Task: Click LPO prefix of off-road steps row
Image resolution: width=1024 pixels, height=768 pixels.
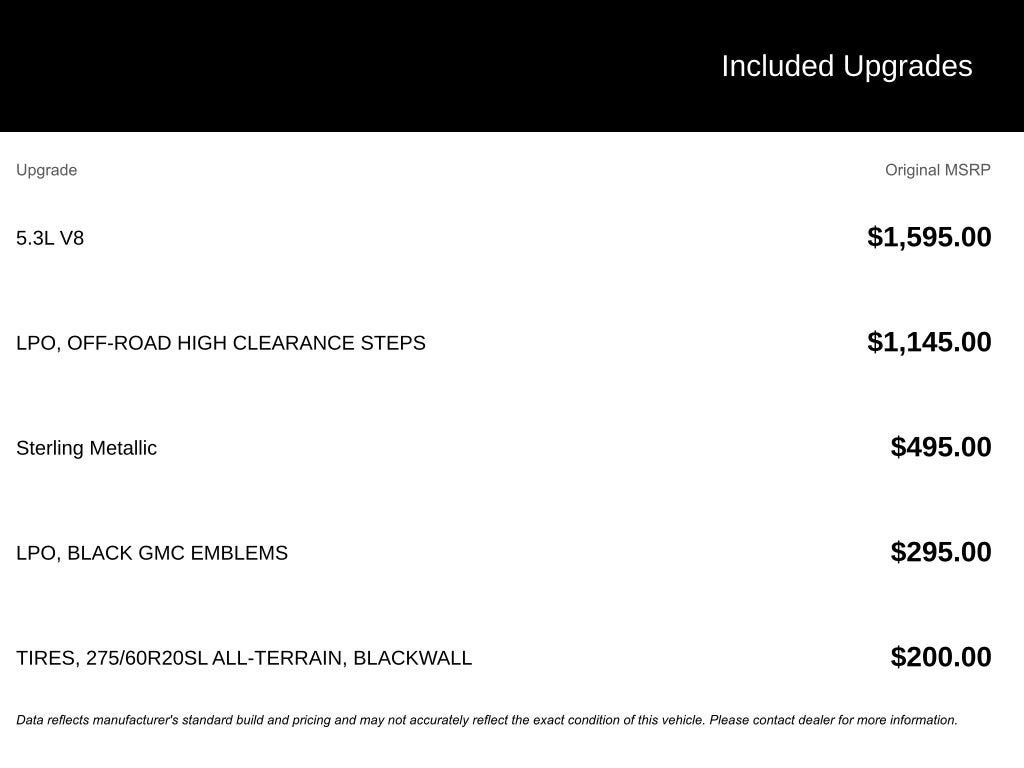Action: (x=36, y=343)
